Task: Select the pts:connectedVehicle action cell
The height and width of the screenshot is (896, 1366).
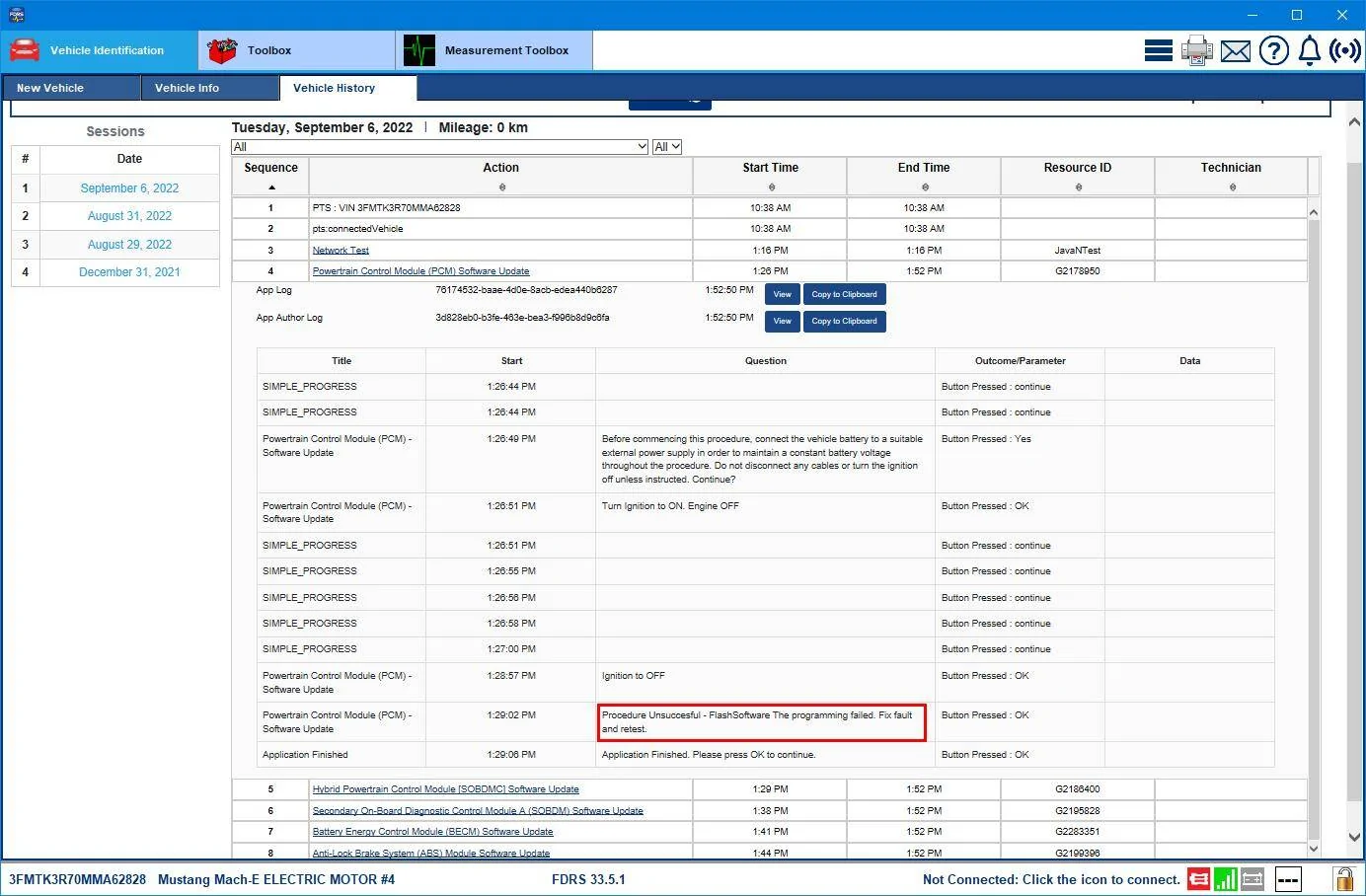Action: point(501,229)
